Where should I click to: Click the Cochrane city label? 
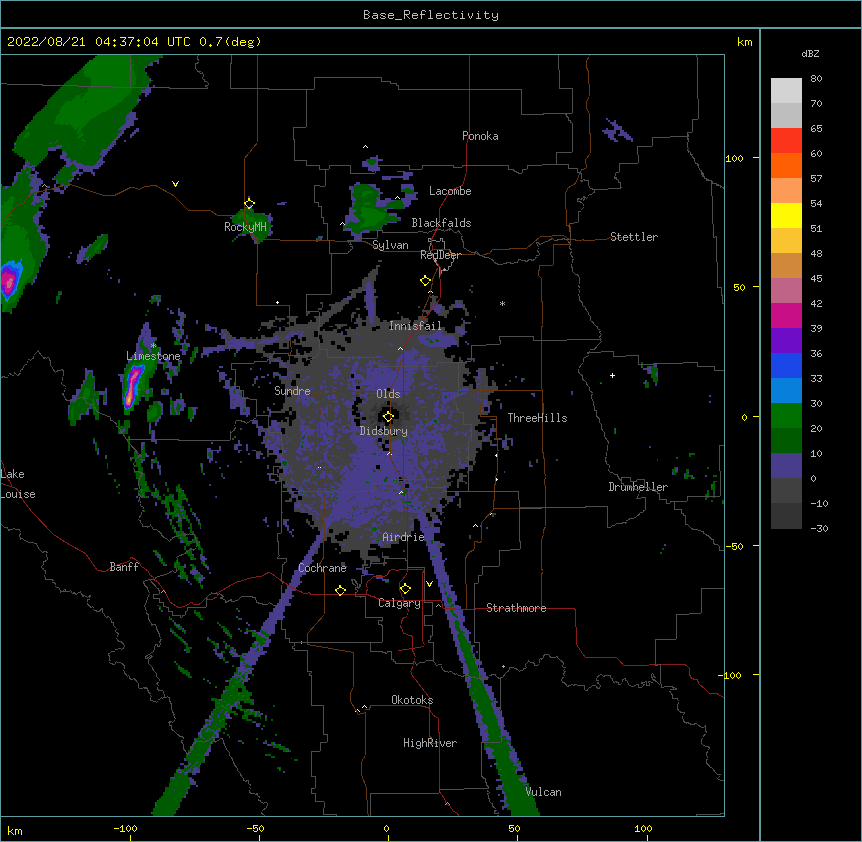pos(322,568)
